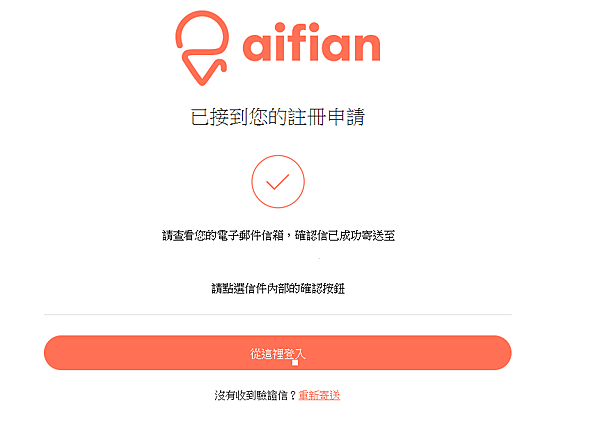
Task: Click the orange checkmark circle icon
Action: tap(278, 182)
